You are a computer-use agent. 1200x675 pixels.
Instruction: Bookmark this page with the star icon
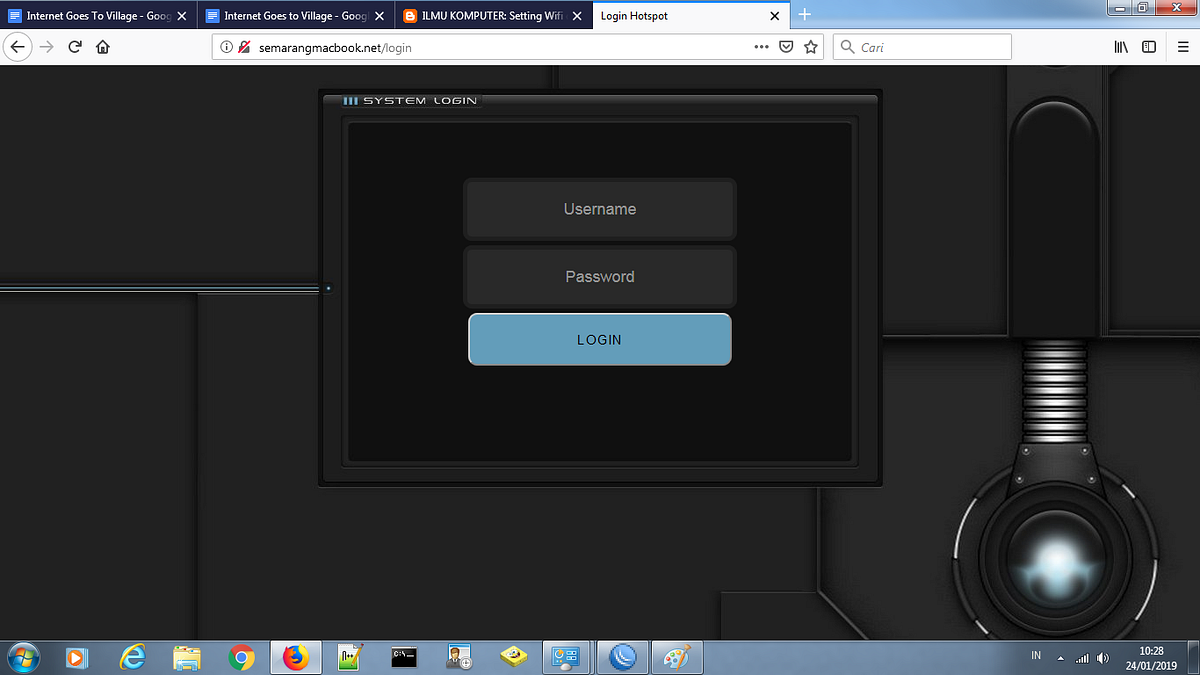[x=810, y=46]
